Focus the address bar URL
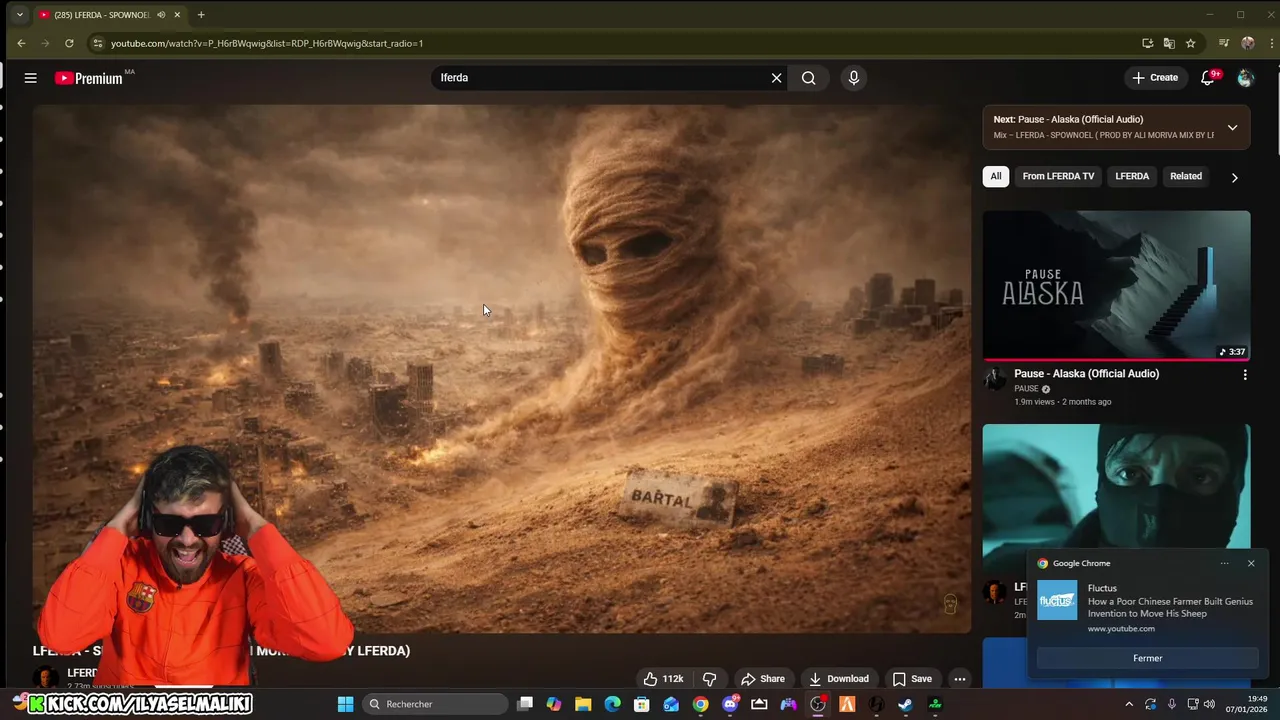1280x720 pixels. pos(267,43)
